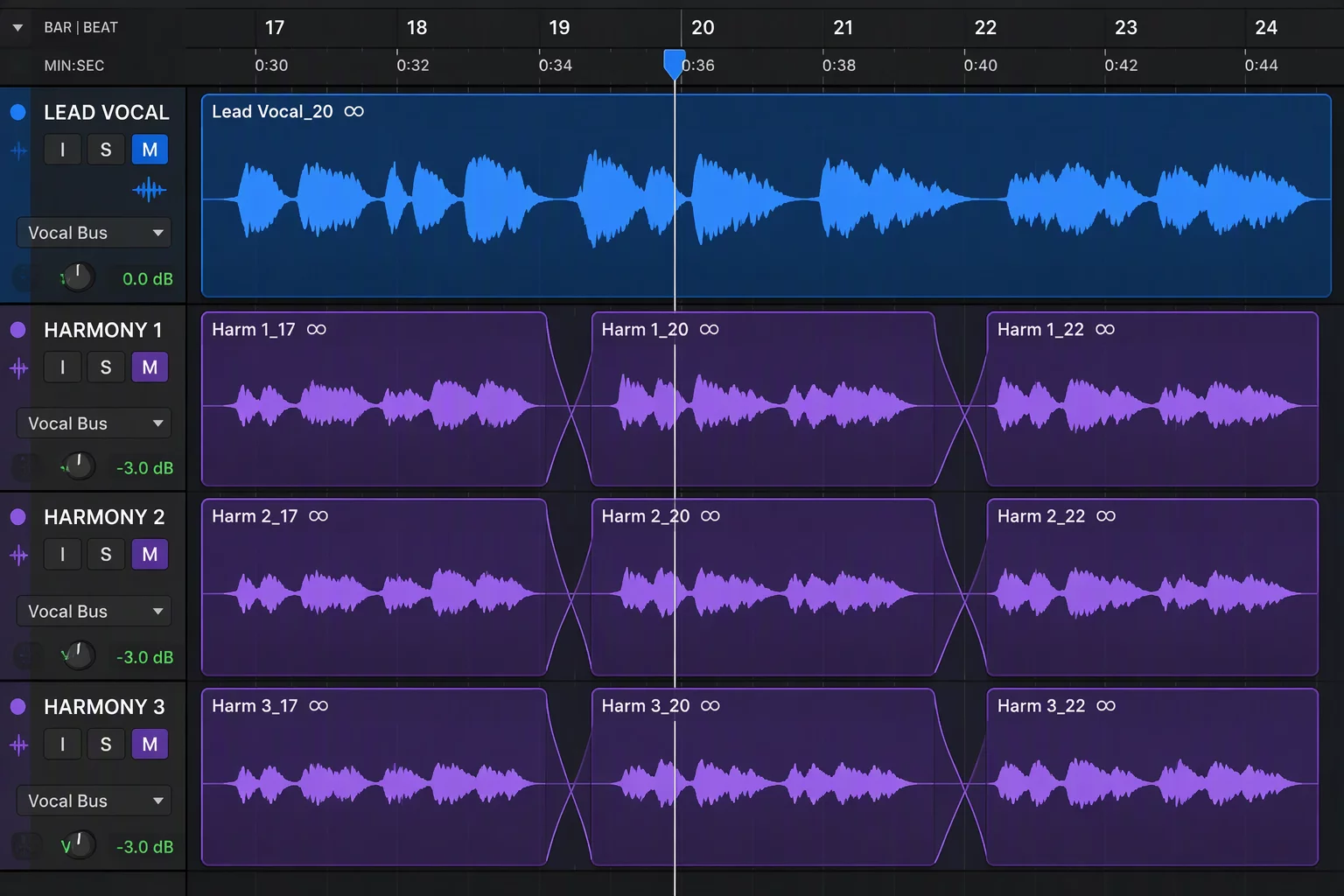Open the Lead Vocal output bus dropdown
This screenshot has width=1344, height=896.
coord(94,233)
